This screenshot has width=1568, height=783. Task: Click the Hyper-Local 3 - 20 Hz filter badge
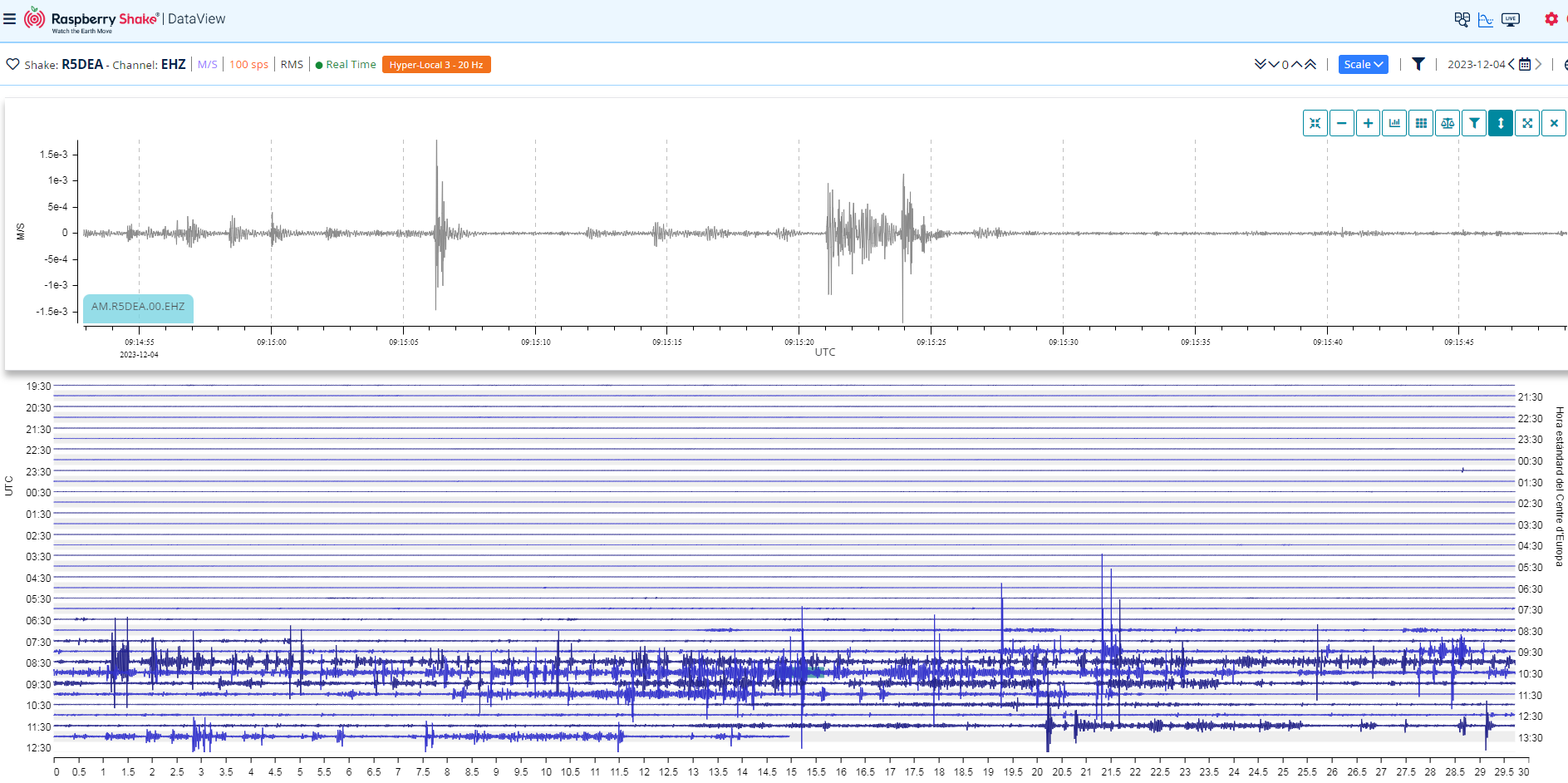(x=435, y=65)
